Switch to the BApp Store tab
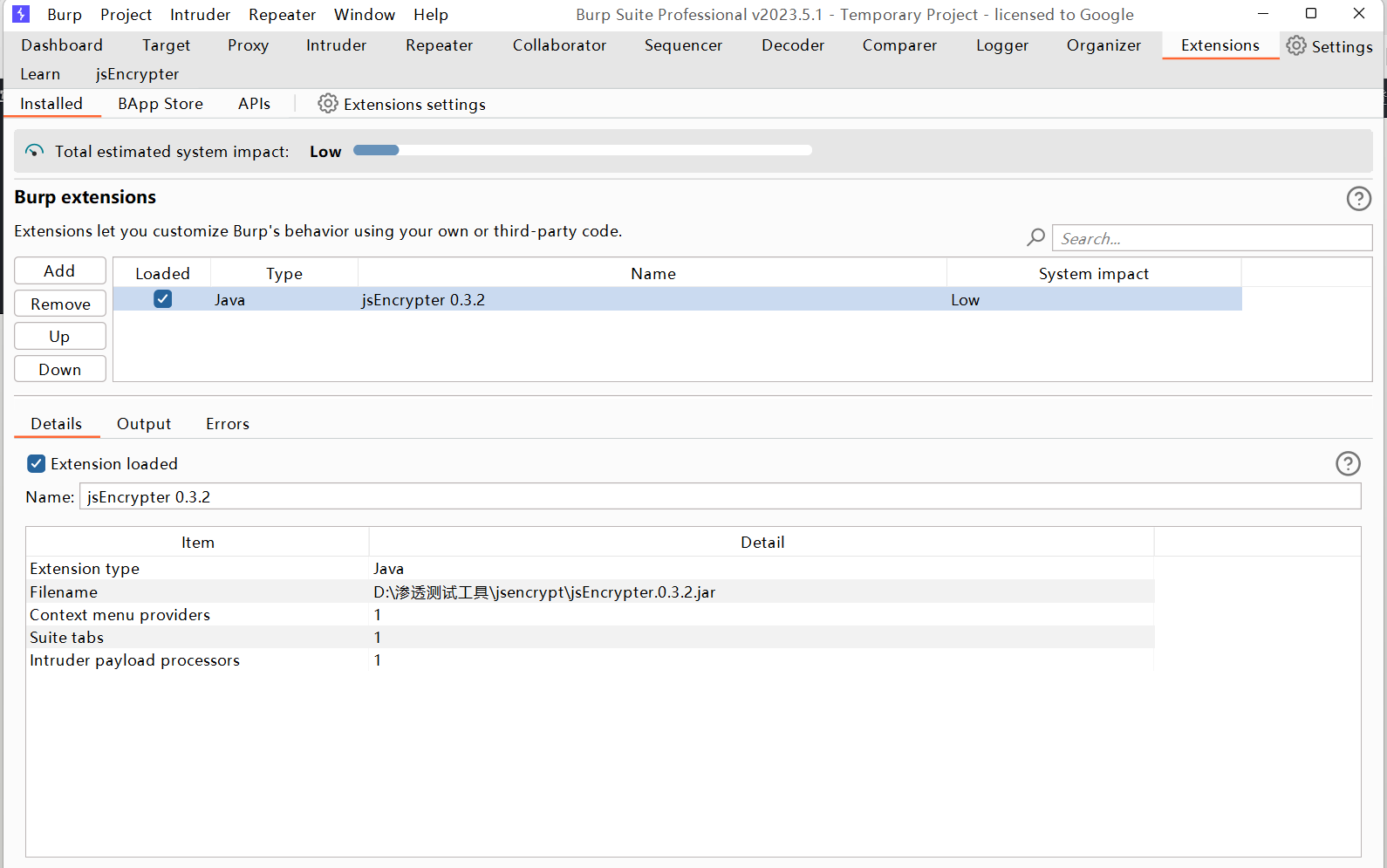Screen dimensions: 1387x868 [161, 104]
